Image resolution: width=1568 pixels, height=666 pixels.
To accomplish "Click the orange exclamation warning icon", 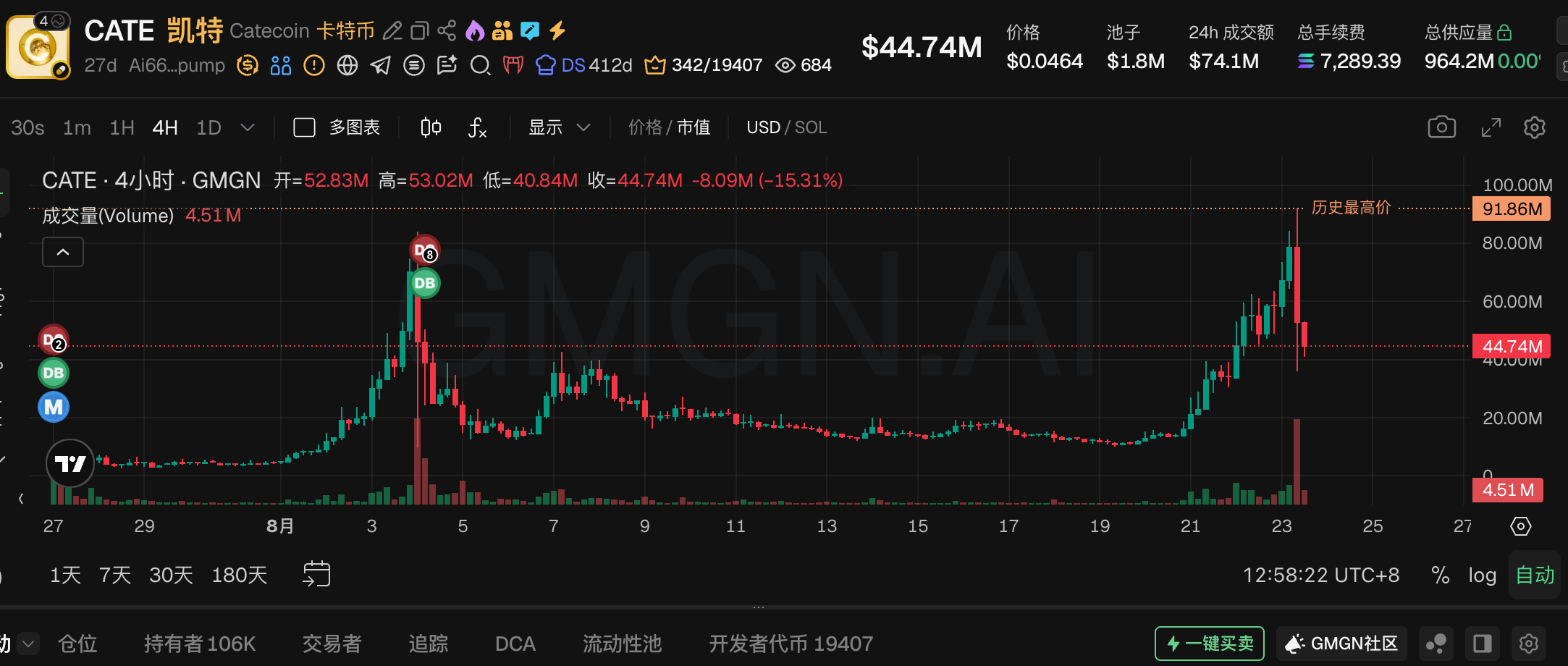I will point(314,66).
